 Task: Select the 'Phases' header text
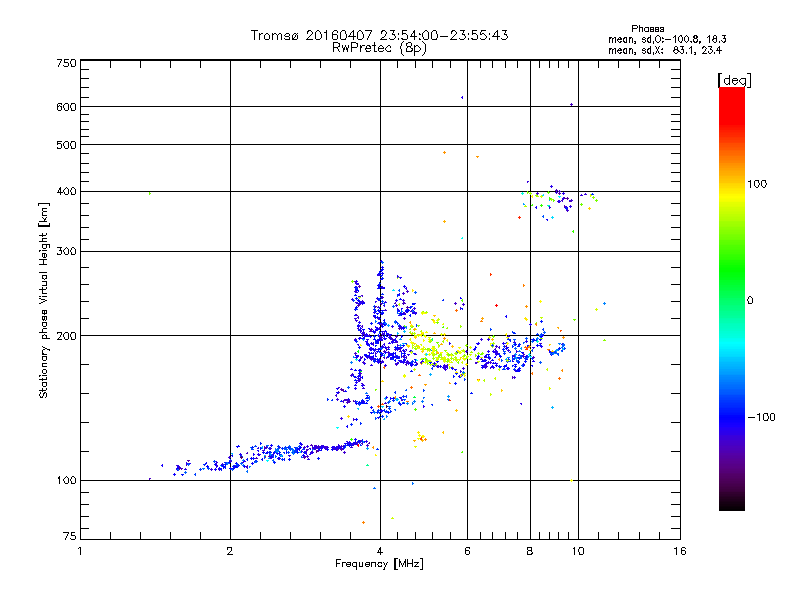click(647, 29)
